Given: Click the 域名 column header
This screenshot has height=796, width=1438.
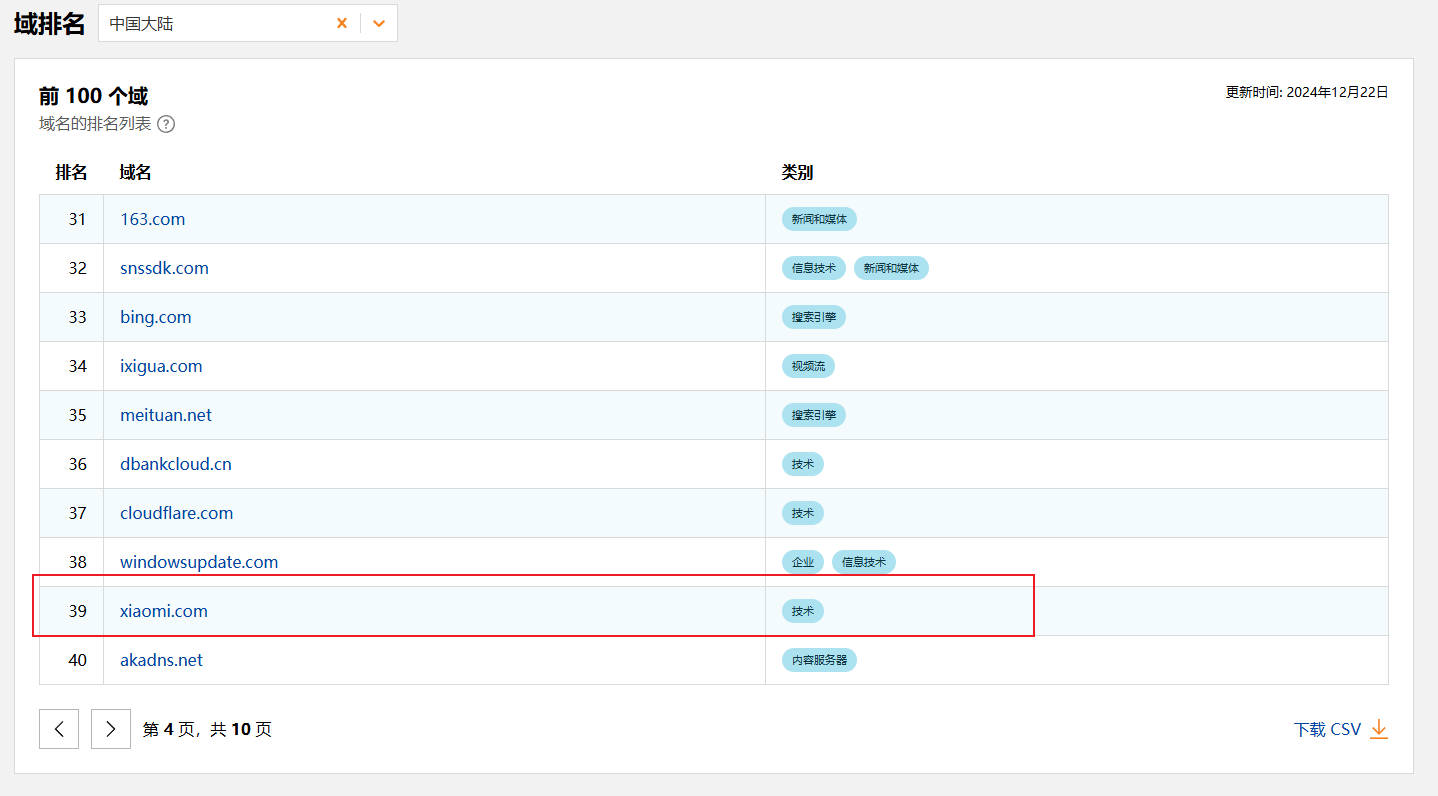Looking at the screenshot, I should click(135, 172).
